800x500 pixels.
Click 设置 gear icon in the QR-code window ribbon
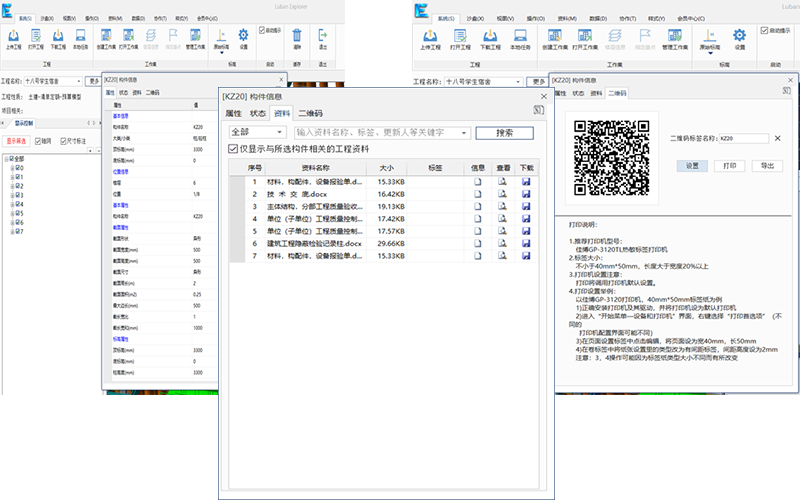point(739,35)
